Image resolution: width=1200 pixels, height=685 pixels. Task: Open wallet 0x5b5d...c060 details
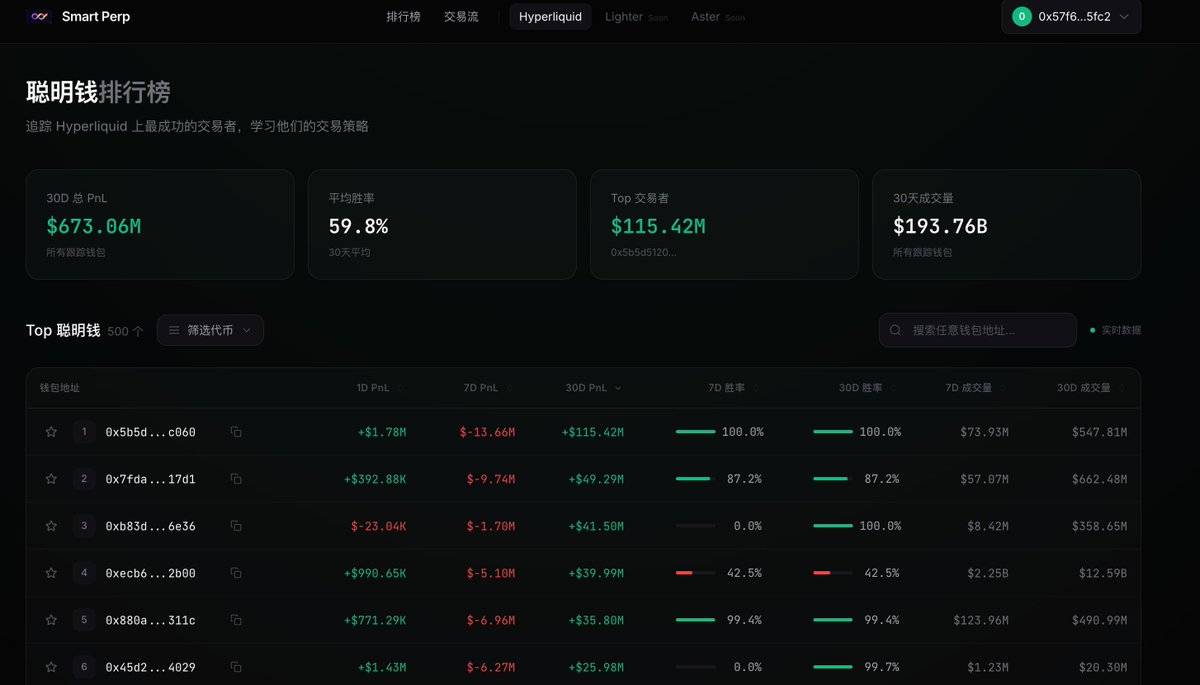150,432
